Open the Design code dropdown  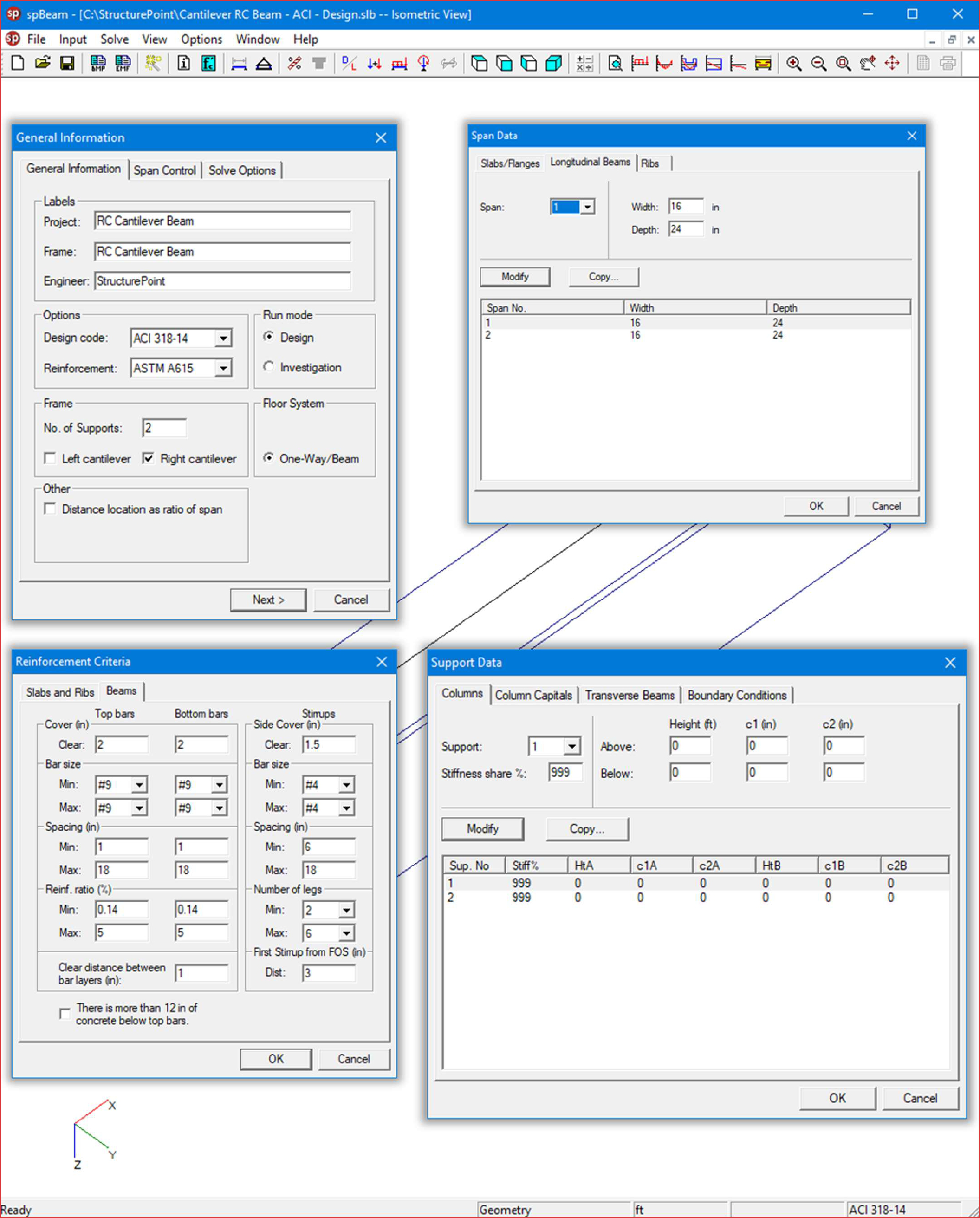224,339
